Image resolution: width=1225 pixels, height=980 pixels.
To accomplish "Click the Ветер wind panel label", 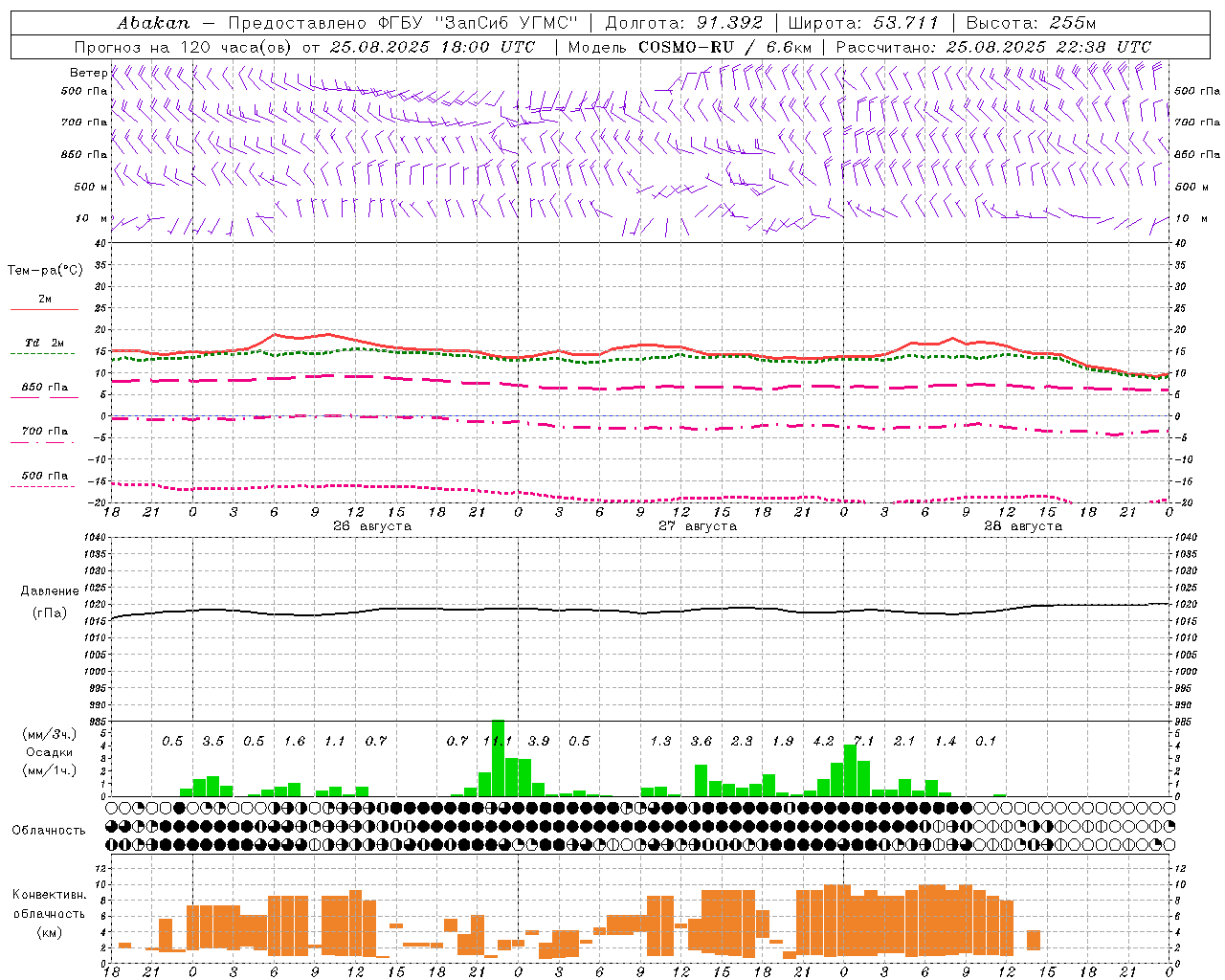I will coord(88,73).
